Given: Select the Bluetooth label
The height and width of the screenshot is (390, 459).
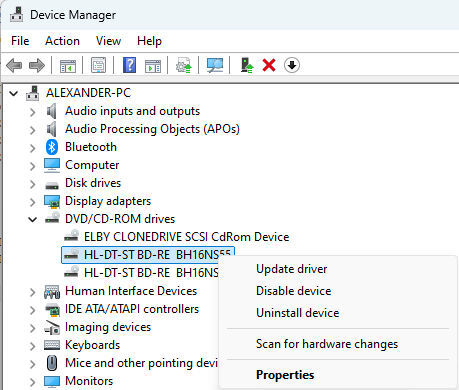Looking at the screenshot, I should pyautogui.click(x=91, y=147).
